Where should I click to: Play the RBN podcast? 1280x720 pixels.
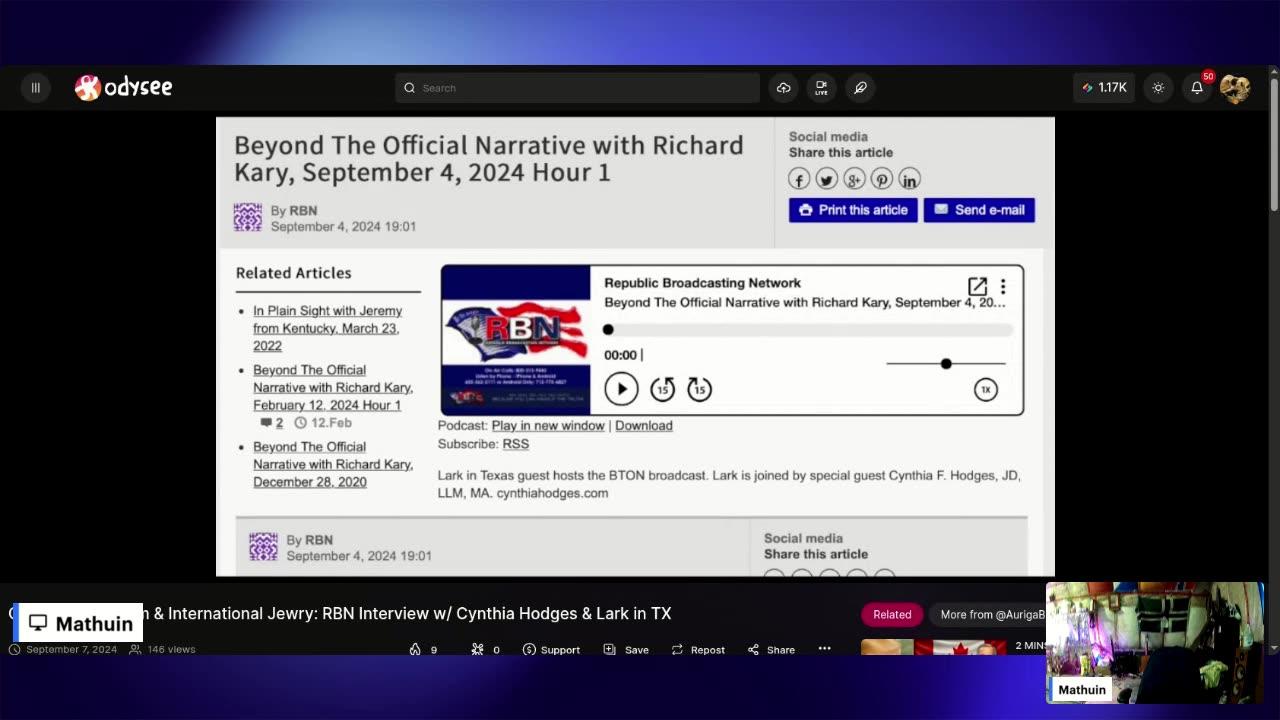(621, 389)
